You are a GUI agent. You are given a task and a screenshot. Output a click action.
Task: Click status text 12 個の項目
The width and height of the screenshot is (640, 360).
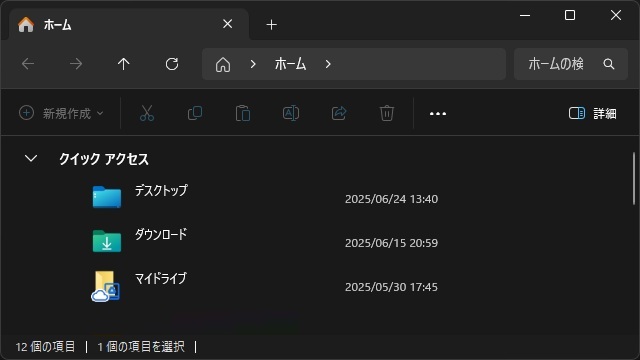(x=45, y=347)
